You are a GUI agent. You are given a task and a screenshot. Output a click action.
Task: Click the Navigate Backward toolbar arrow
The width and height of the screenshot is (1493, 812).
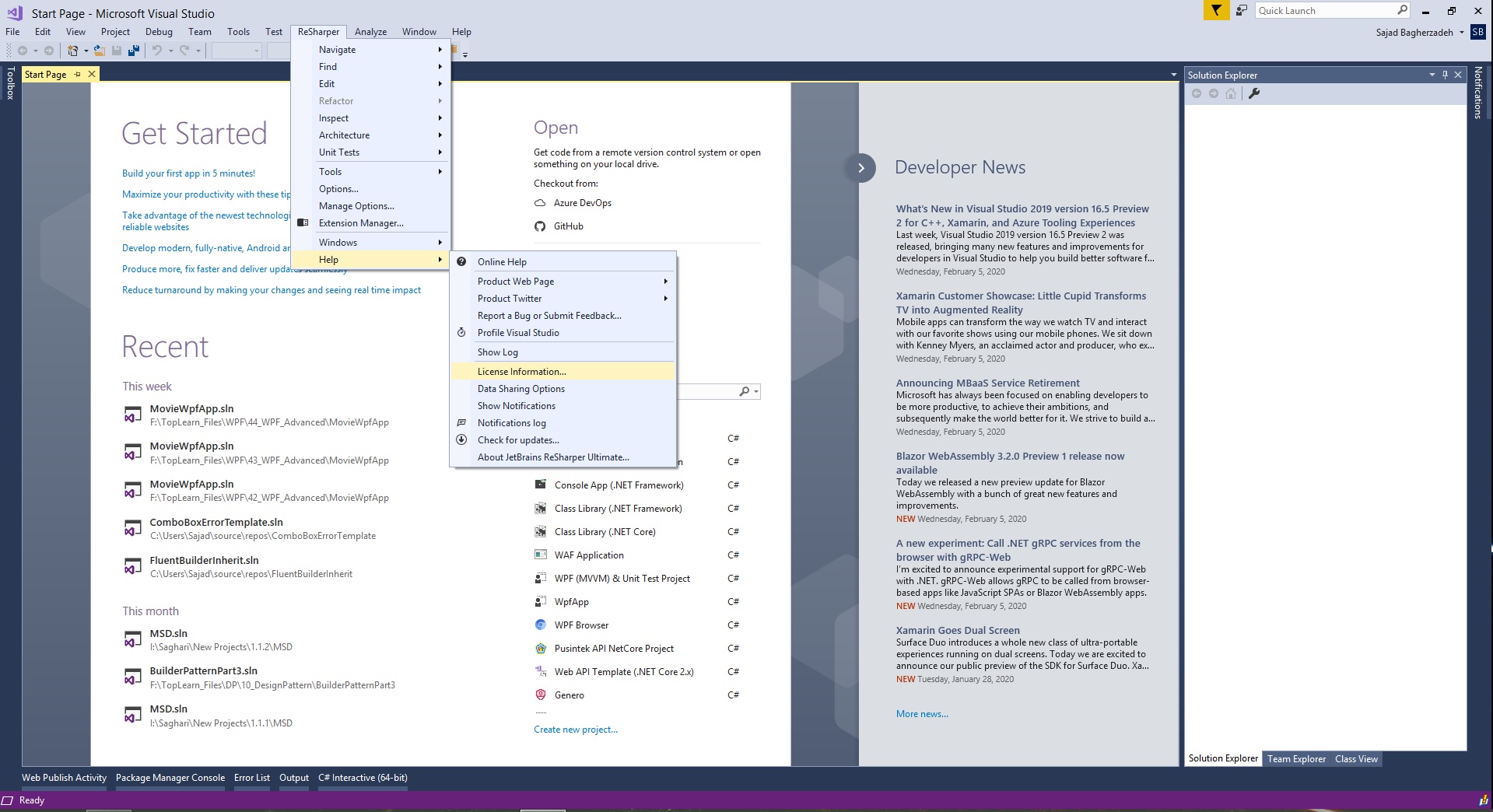[23, 51]
